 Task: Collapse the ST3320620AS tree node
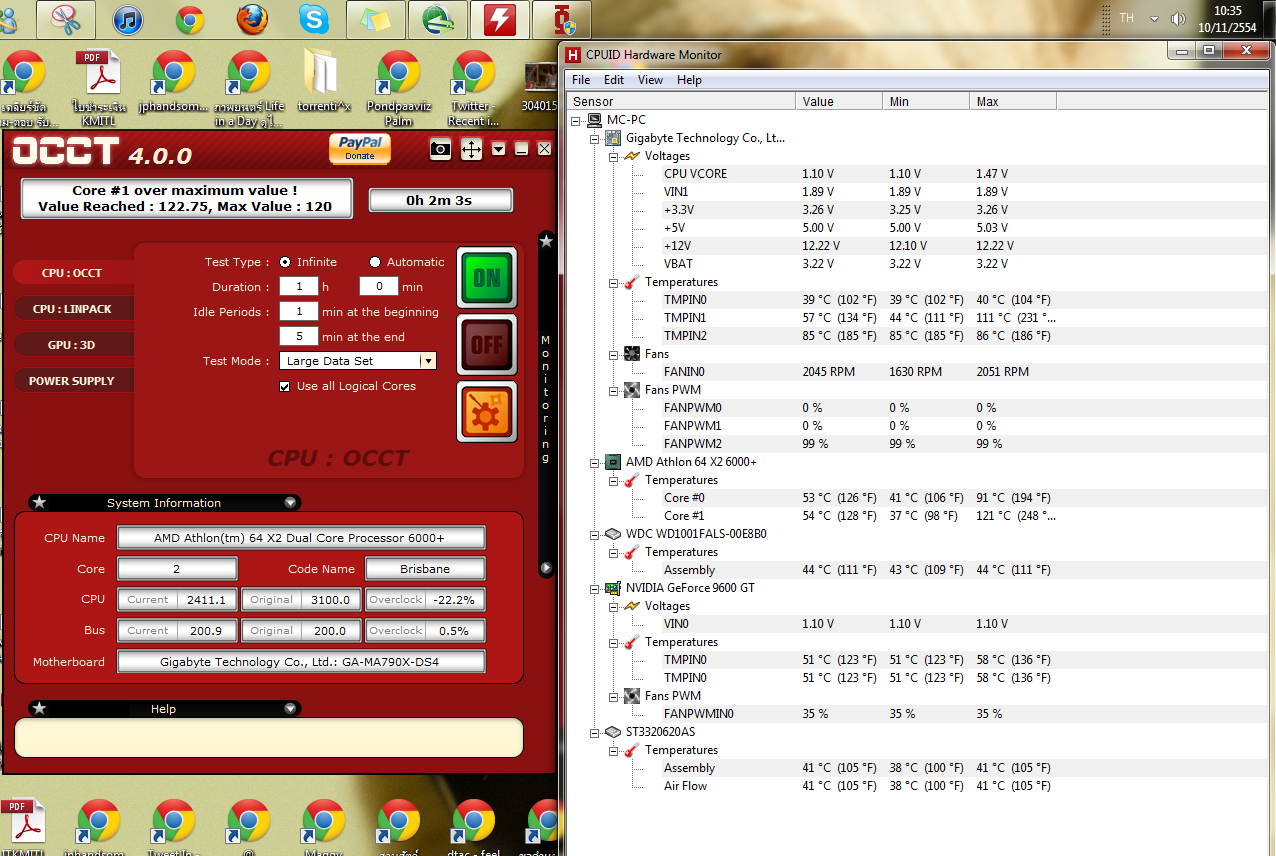point(595,732)
